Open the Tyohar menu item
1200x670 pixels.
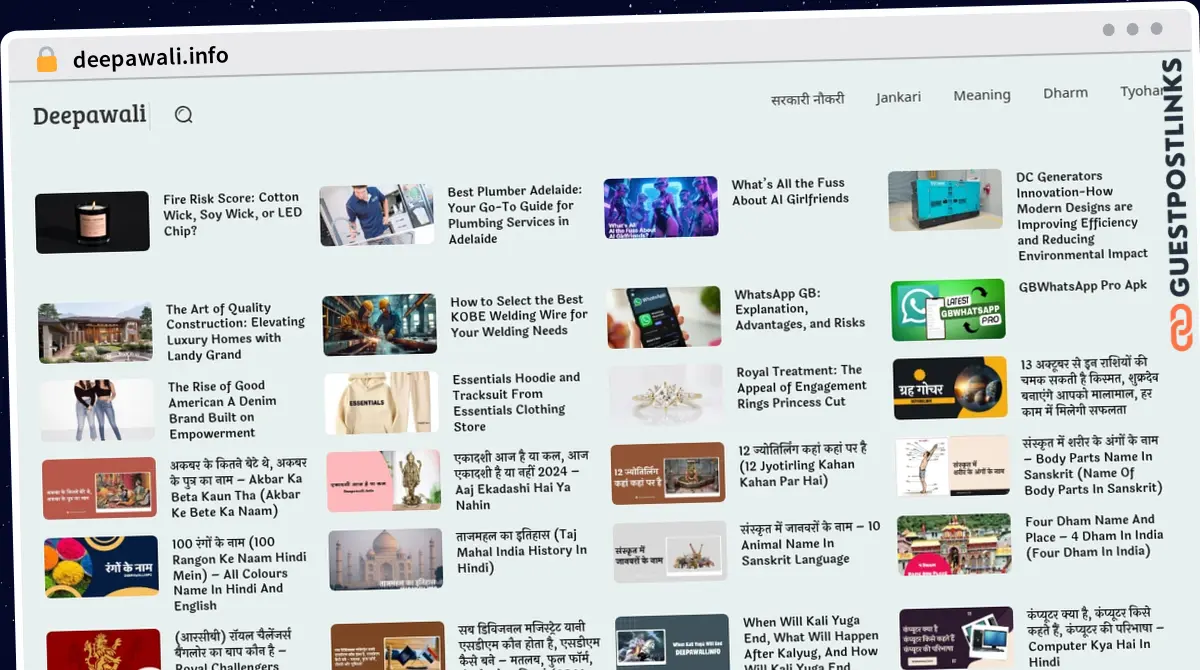pos(1142,91)
